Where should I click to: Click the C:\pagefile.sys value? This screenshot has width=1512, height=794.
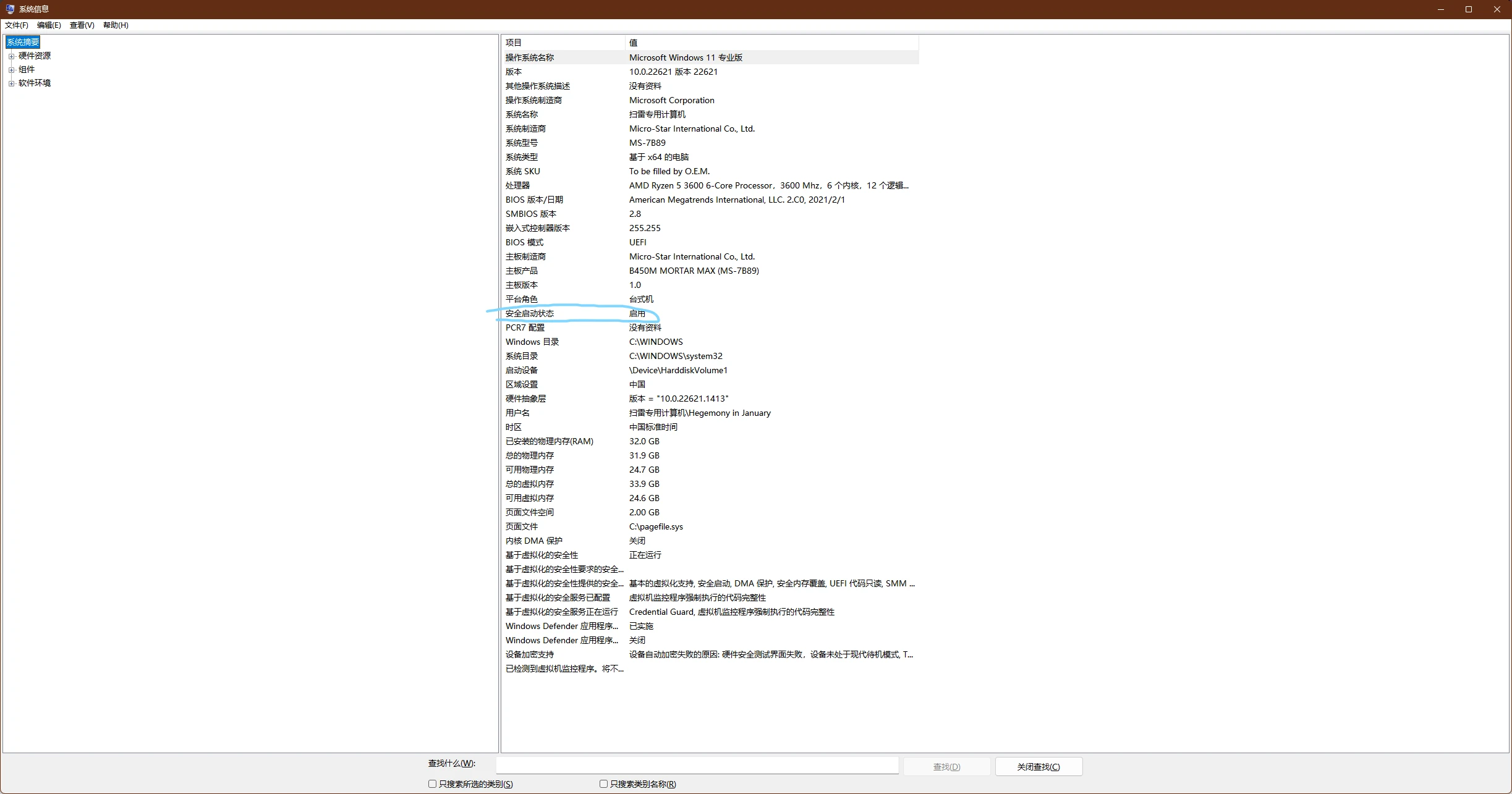[x=656, y=526]
